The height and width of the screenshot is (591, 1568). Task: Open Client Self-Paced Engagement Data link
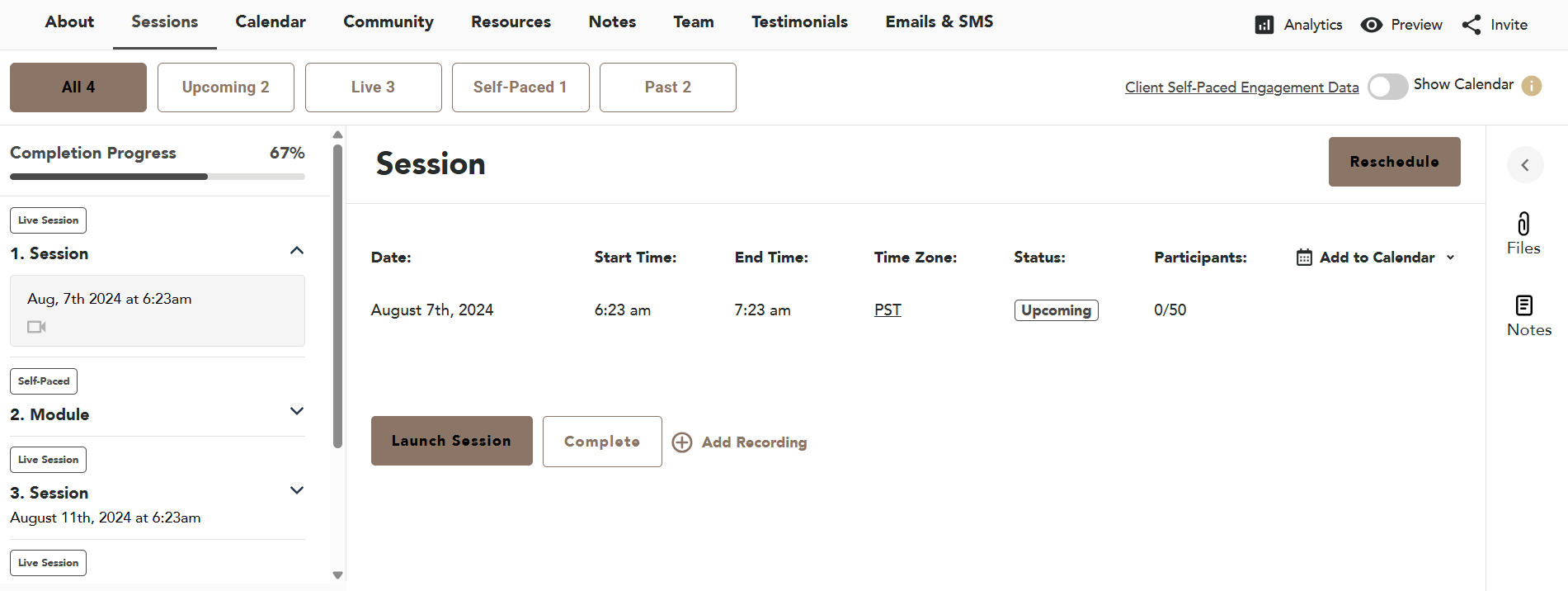tap(1241, 87)
